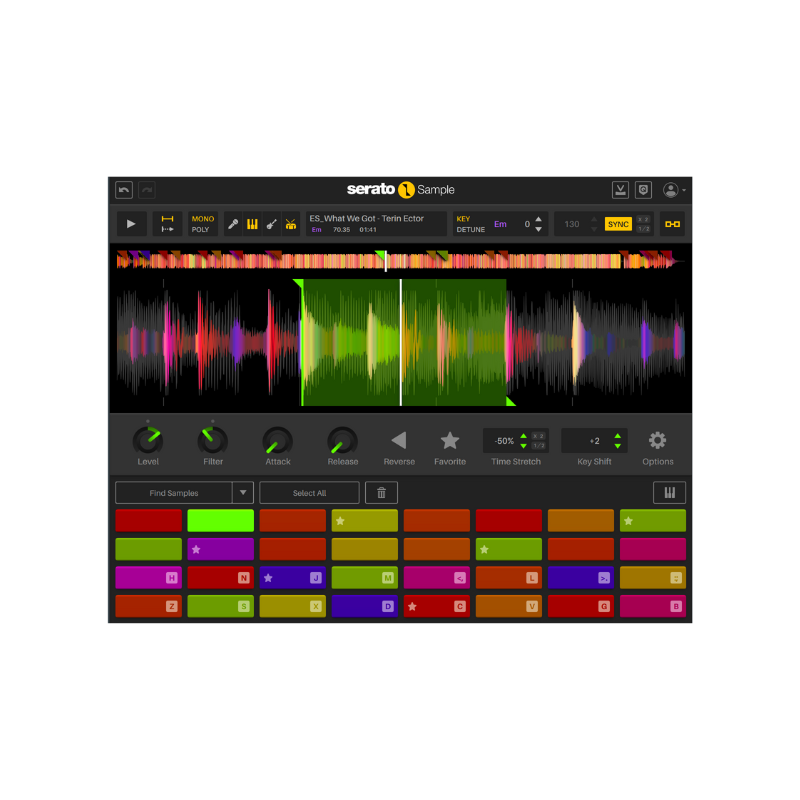
Task: Increase Time Stretch with up arrow
Action: [x=523, y=436]
